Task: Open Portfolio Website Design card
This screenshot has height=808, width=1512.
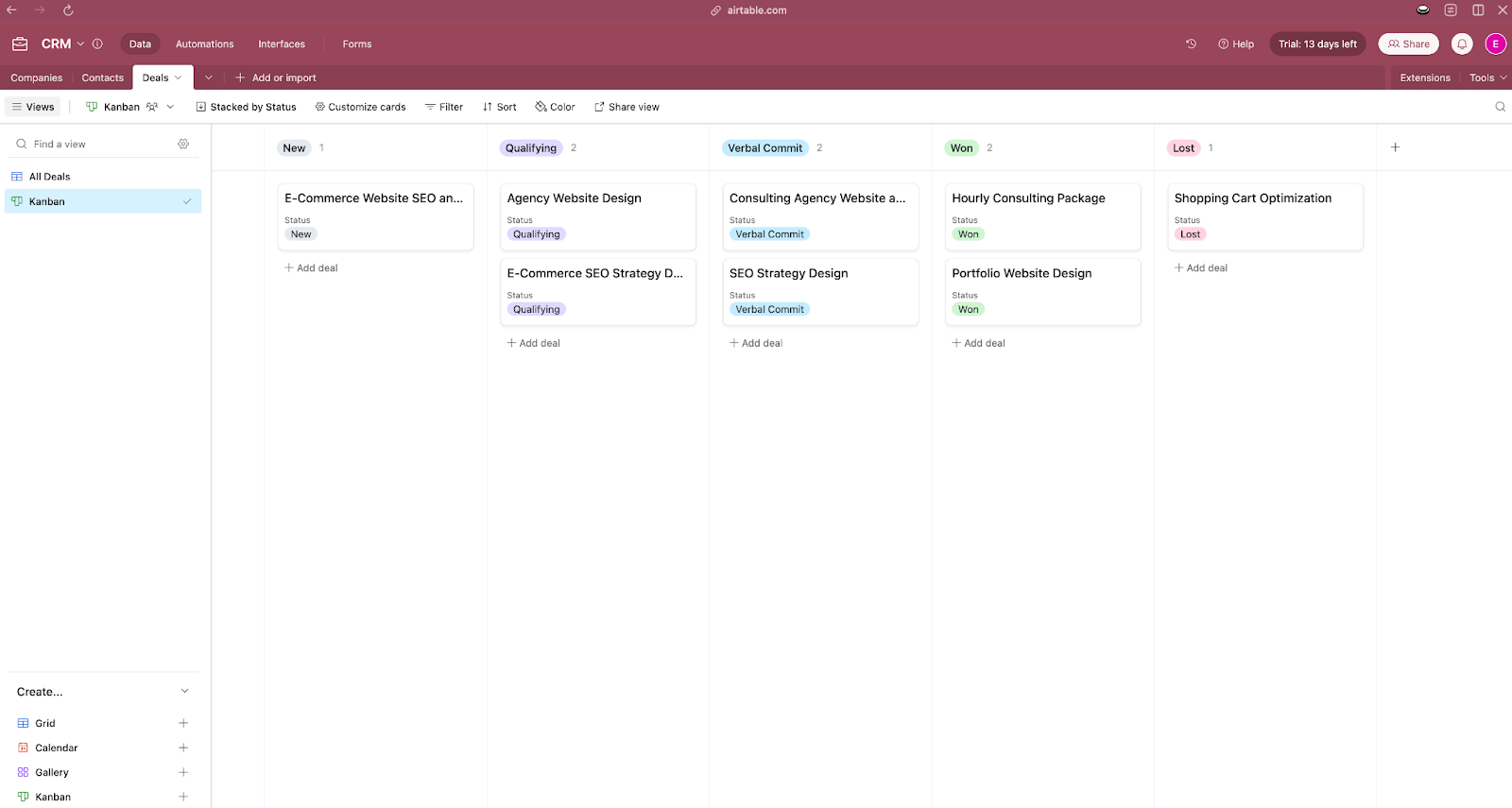Action: click(x=1043, y=292)
